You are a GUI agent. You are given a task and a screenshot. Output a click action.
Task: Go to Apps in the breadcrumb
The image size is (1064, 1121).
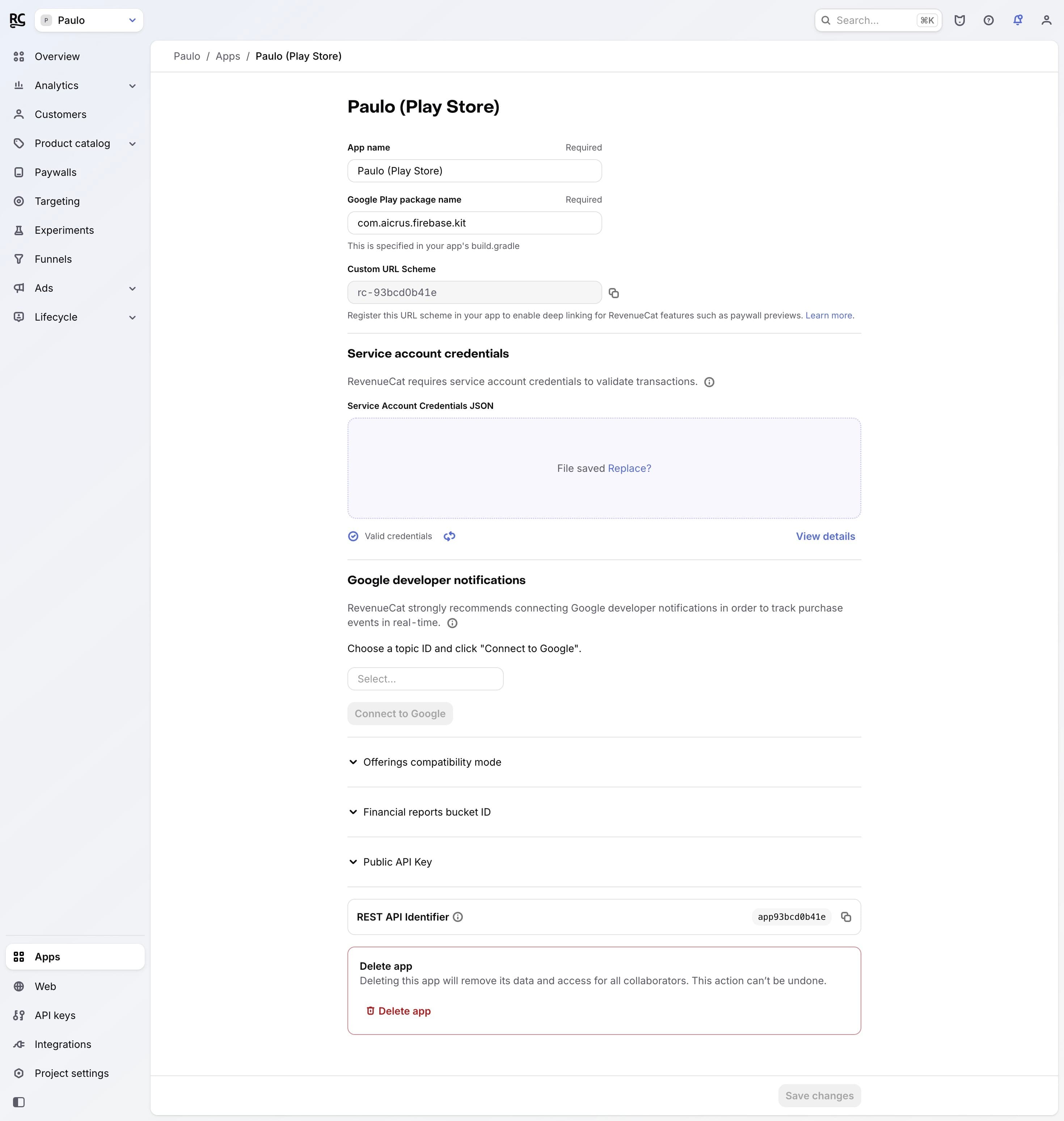click(x=228, y=56)
